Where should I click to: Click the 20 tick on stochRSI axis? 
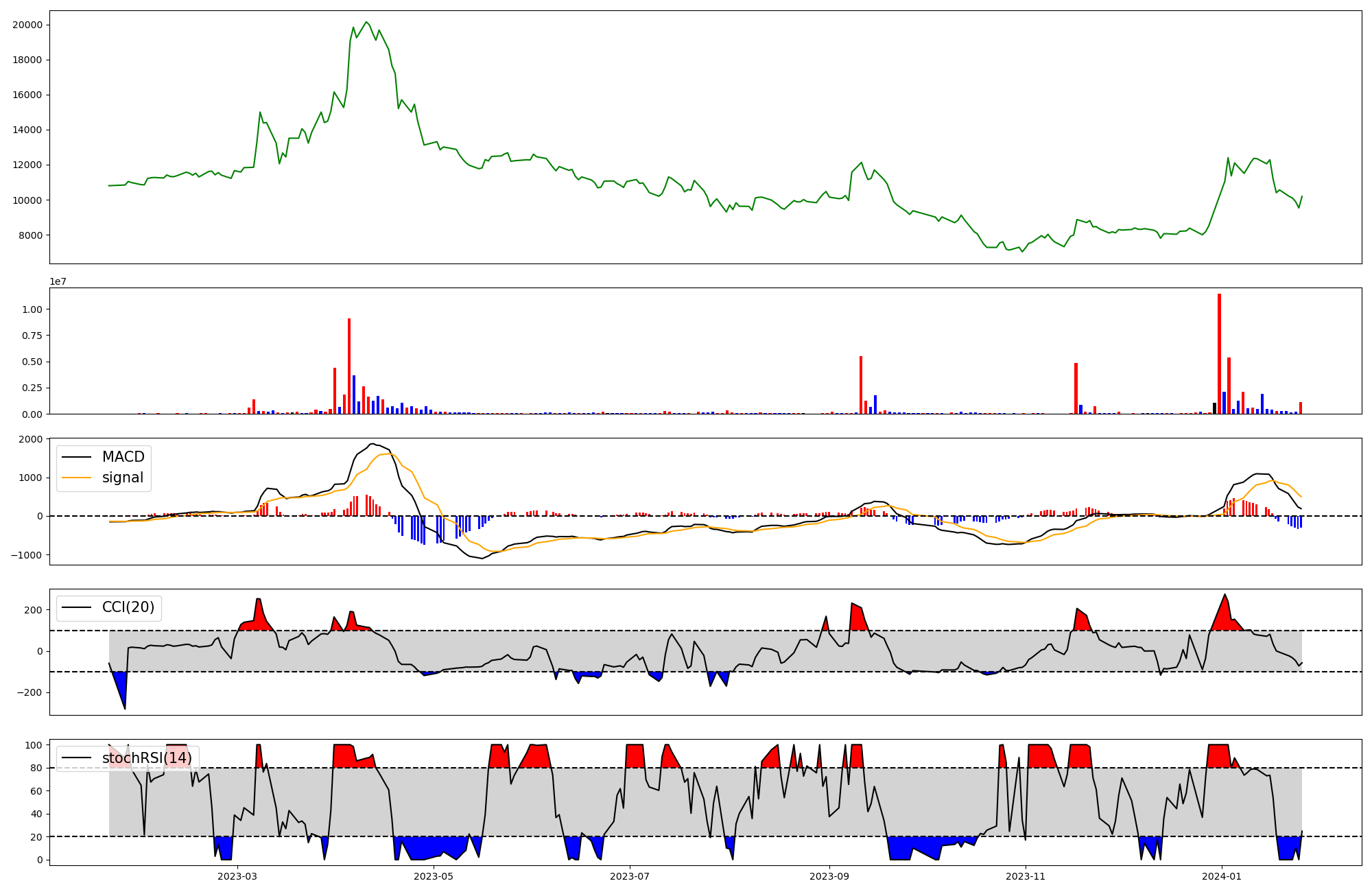pyautogui.click(x=36, y=837)
